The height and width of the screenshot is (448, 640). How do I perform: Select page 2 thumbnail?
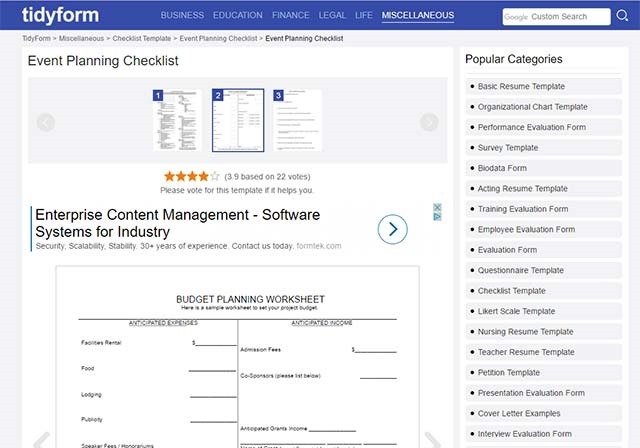click(238, 120)
